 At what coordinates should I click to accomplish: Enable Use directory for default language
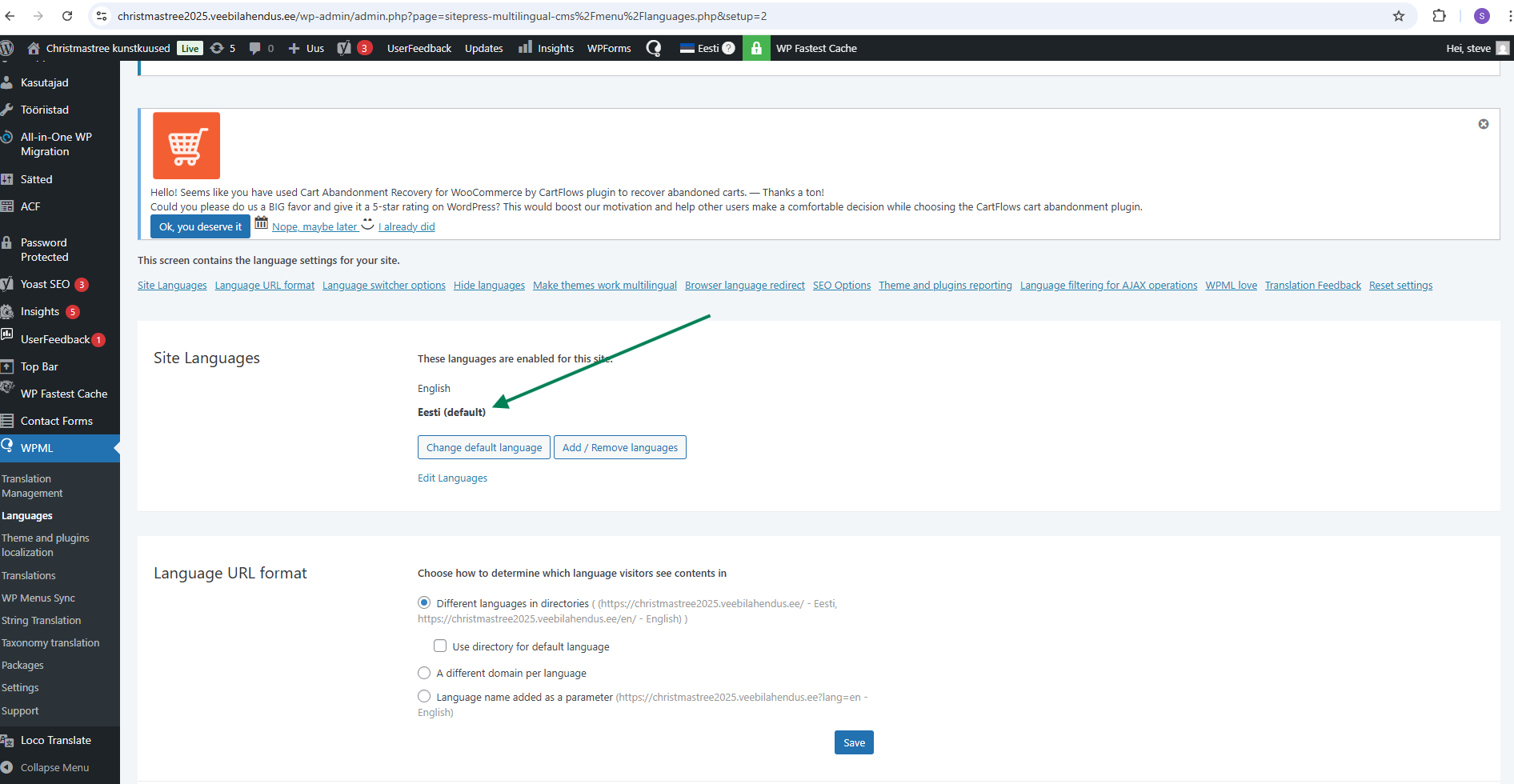(440, 646)
